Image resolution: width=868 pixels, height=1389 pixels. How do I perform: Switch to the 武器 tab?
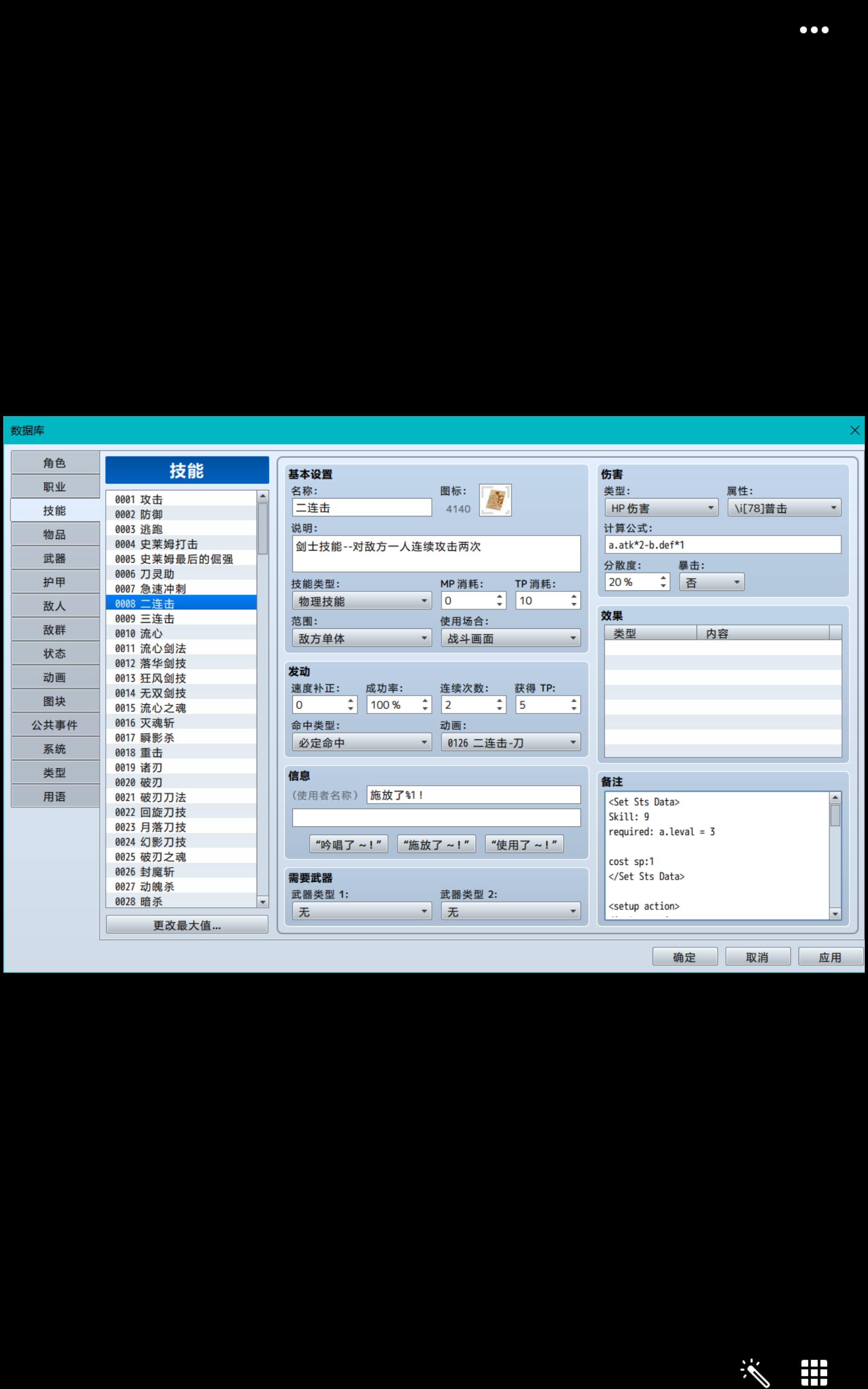click(x=55, y=558)
